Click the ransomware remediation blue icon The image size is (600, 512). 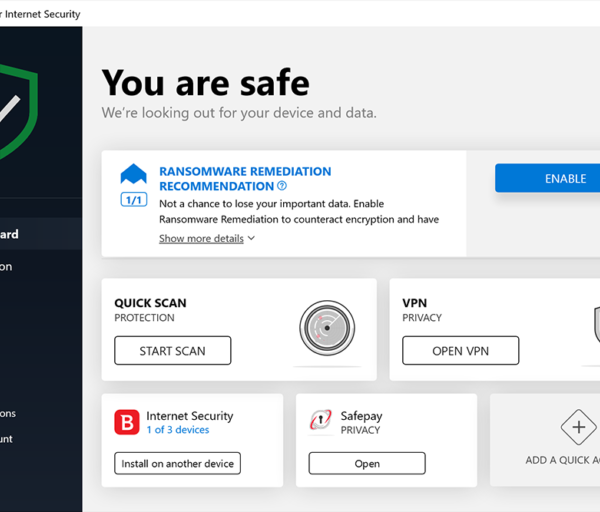coord(134,174)
